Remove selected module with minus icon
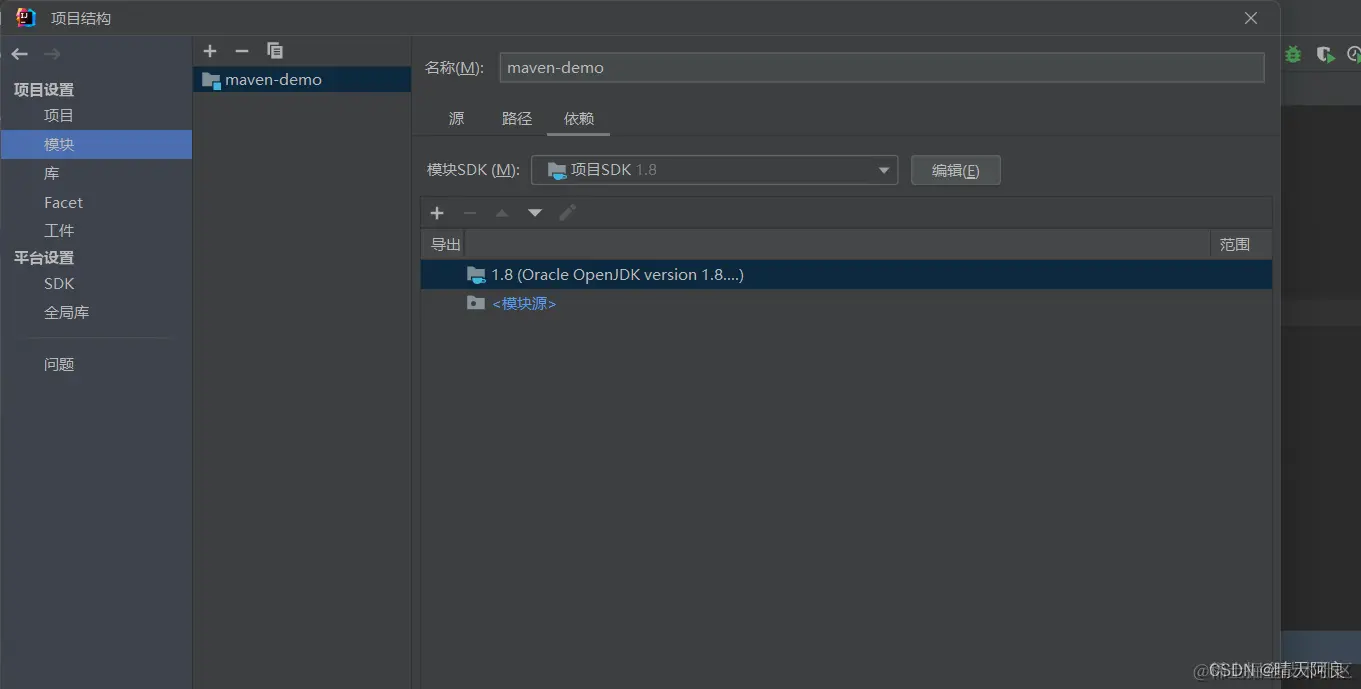Viewport: 1361px width, 689px height. (242, 51)
